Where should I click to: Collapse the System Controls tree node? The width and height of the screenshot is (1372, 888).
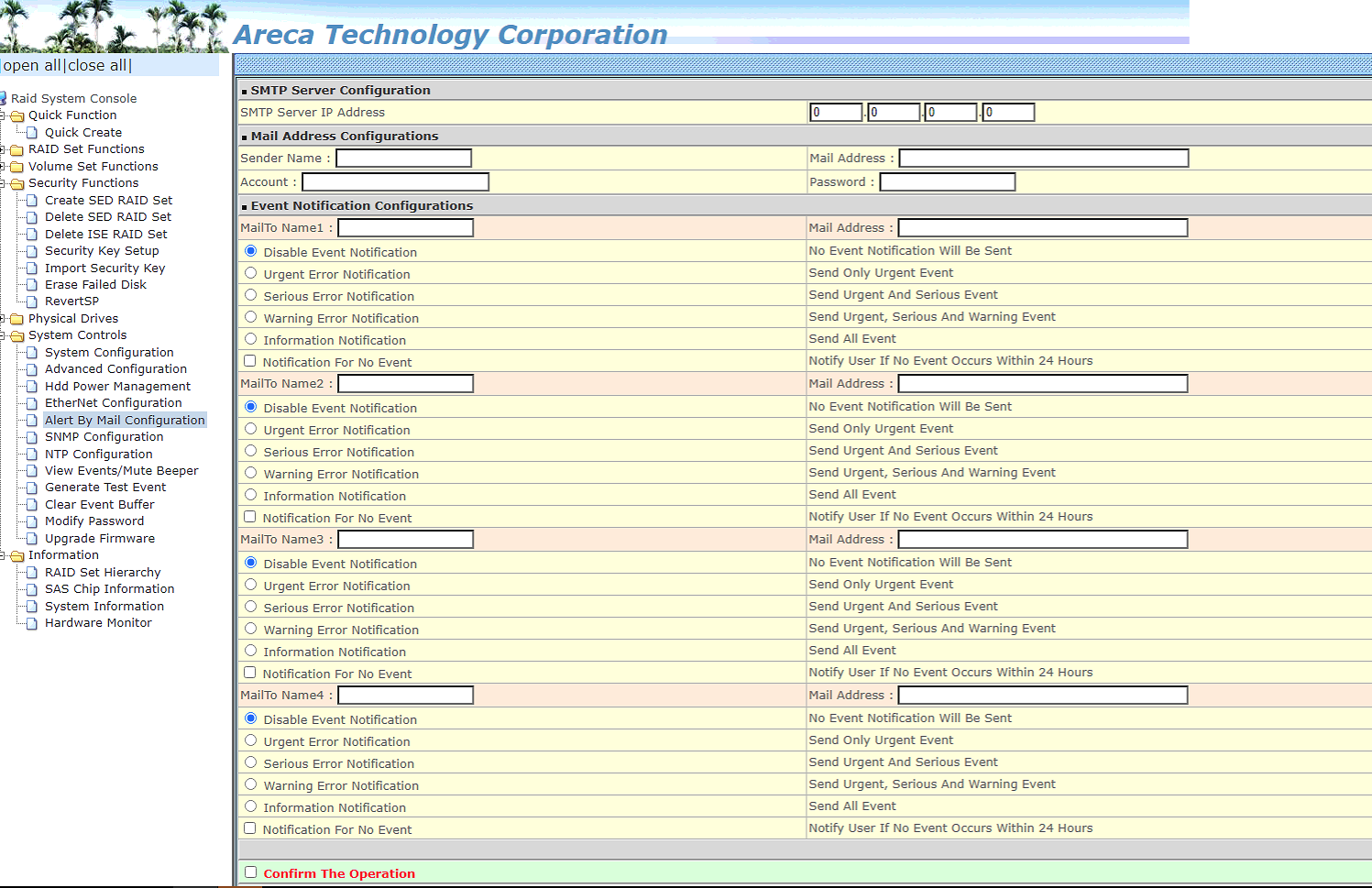coord(4,335)
